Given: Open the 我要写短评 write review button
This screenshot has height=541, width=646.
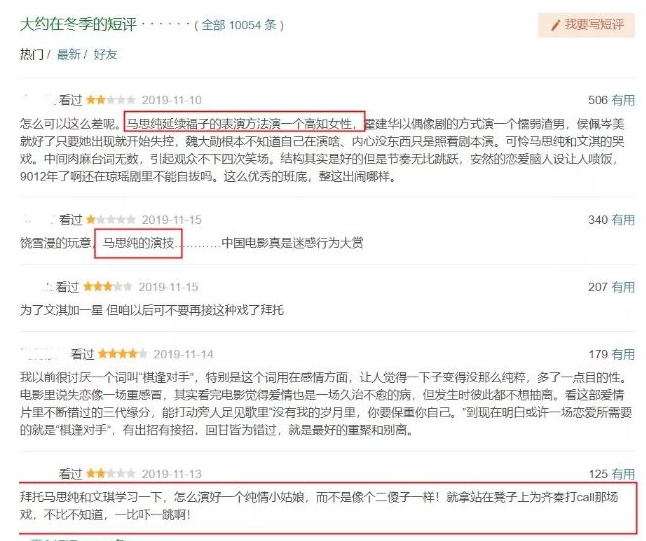Looking at the screenshot, I should pos(586,25).
